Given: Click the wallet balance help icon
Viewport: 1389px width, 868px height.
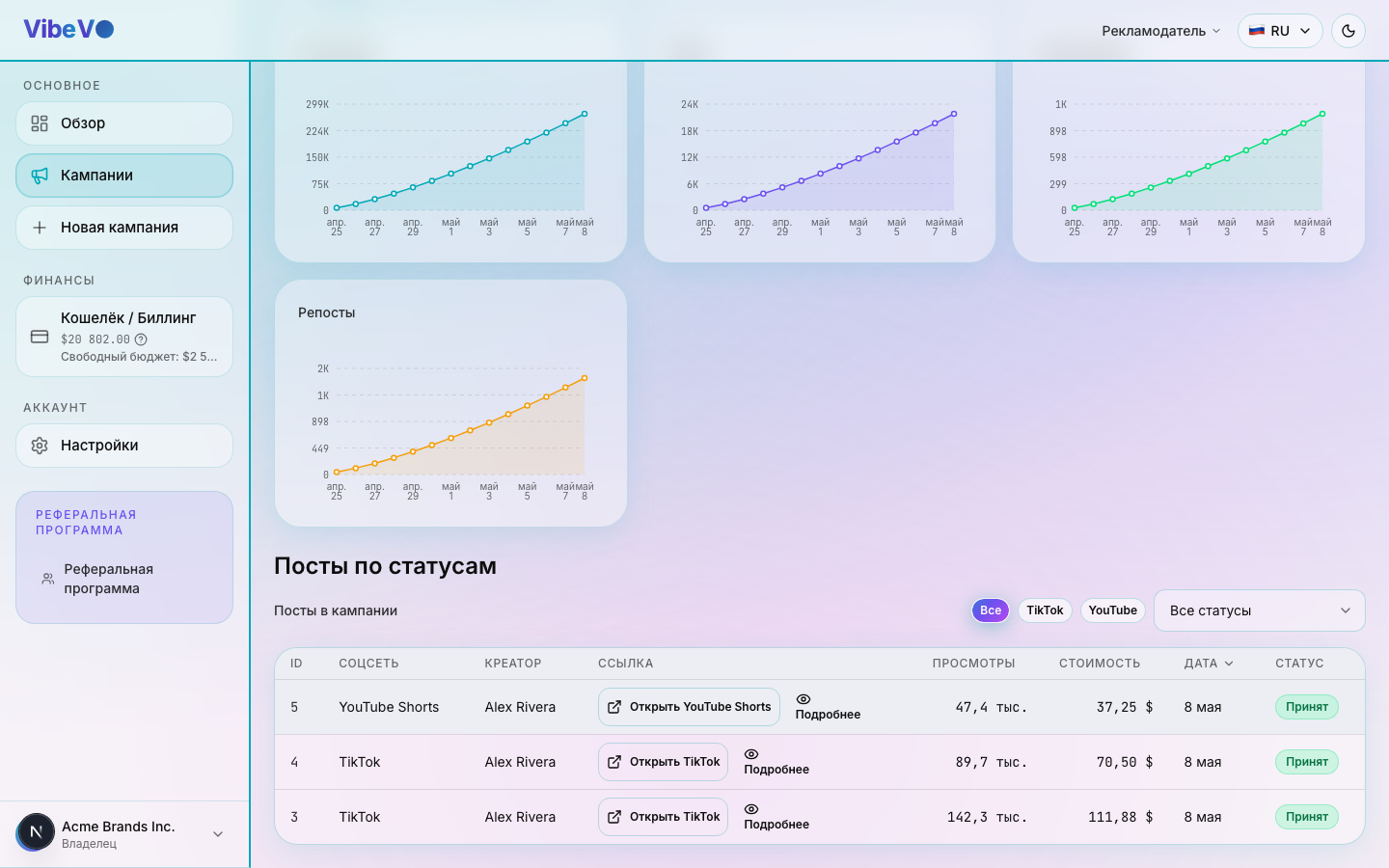Looking at the screenshot, I should tap(141, 339).
